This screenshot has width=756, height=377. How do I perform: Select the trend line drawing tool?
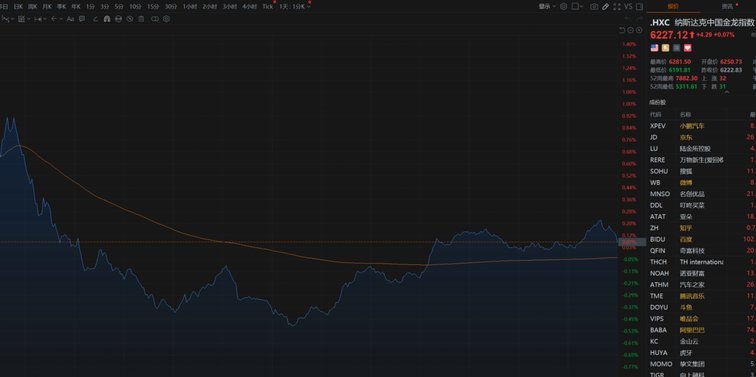[x=5, y=19]
